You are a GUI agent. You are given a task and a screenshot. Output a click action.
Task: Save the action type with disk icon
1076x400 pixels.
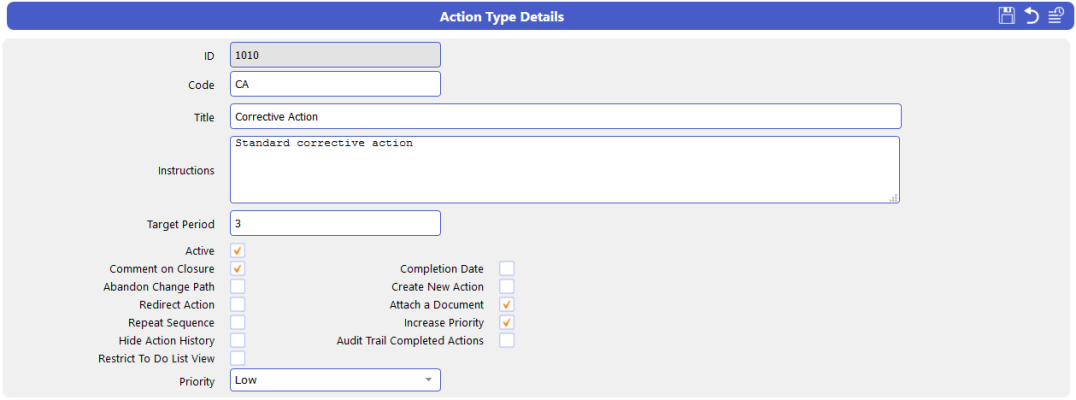pyautogui.click(x=1007, y=16)
